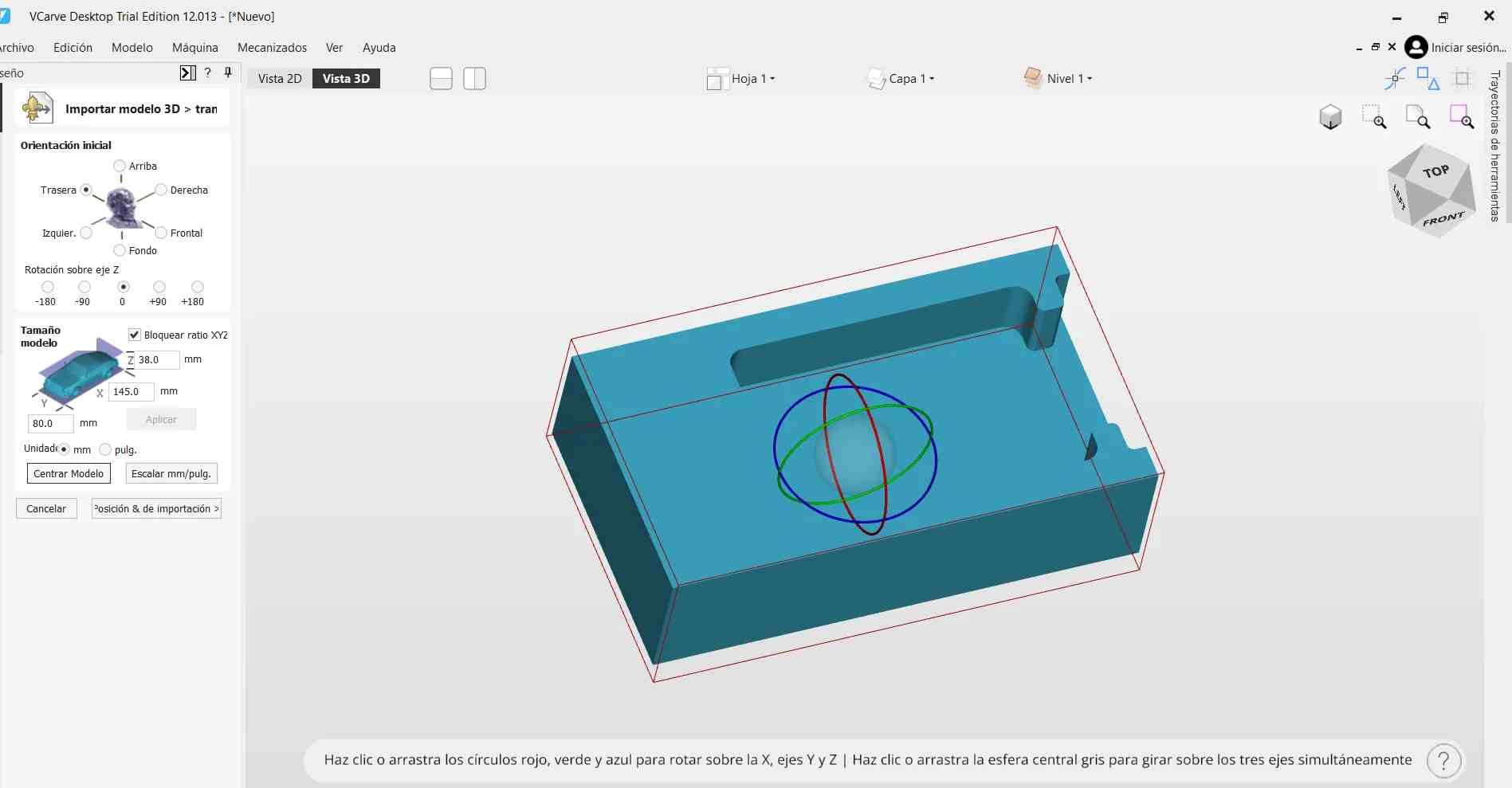Click the Nivel 1 level icon
Image resolution: width=1512 pixels, height=788 pixels.
(1033, 77)
